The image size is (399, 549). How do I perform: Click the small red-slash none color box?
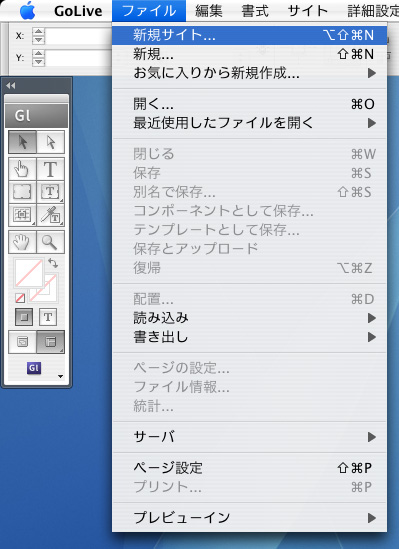click(x=20, y=298)
